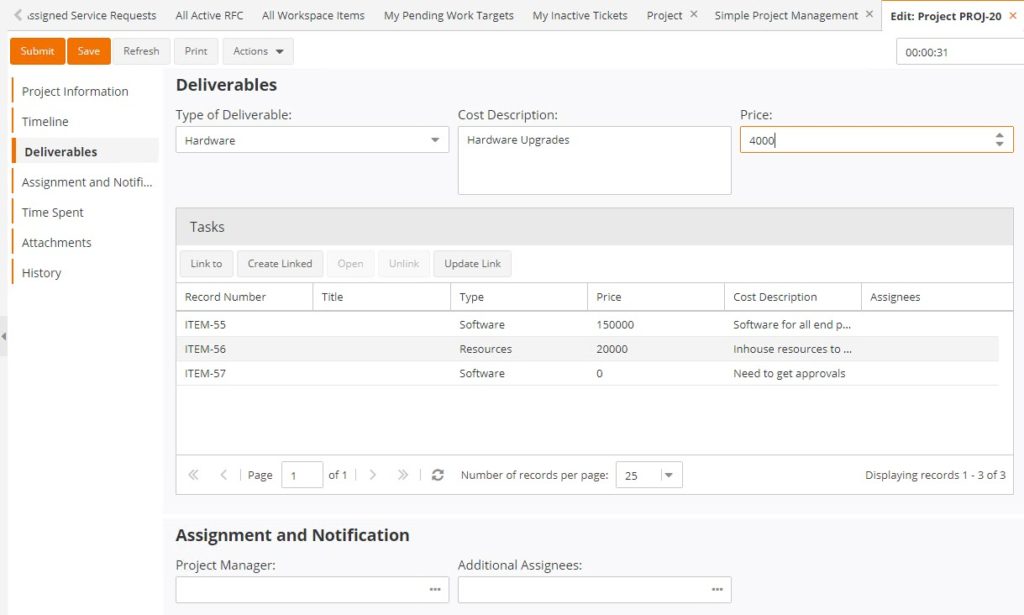
Task: Open the Timeline section in the sidebar
Action: 46,121
